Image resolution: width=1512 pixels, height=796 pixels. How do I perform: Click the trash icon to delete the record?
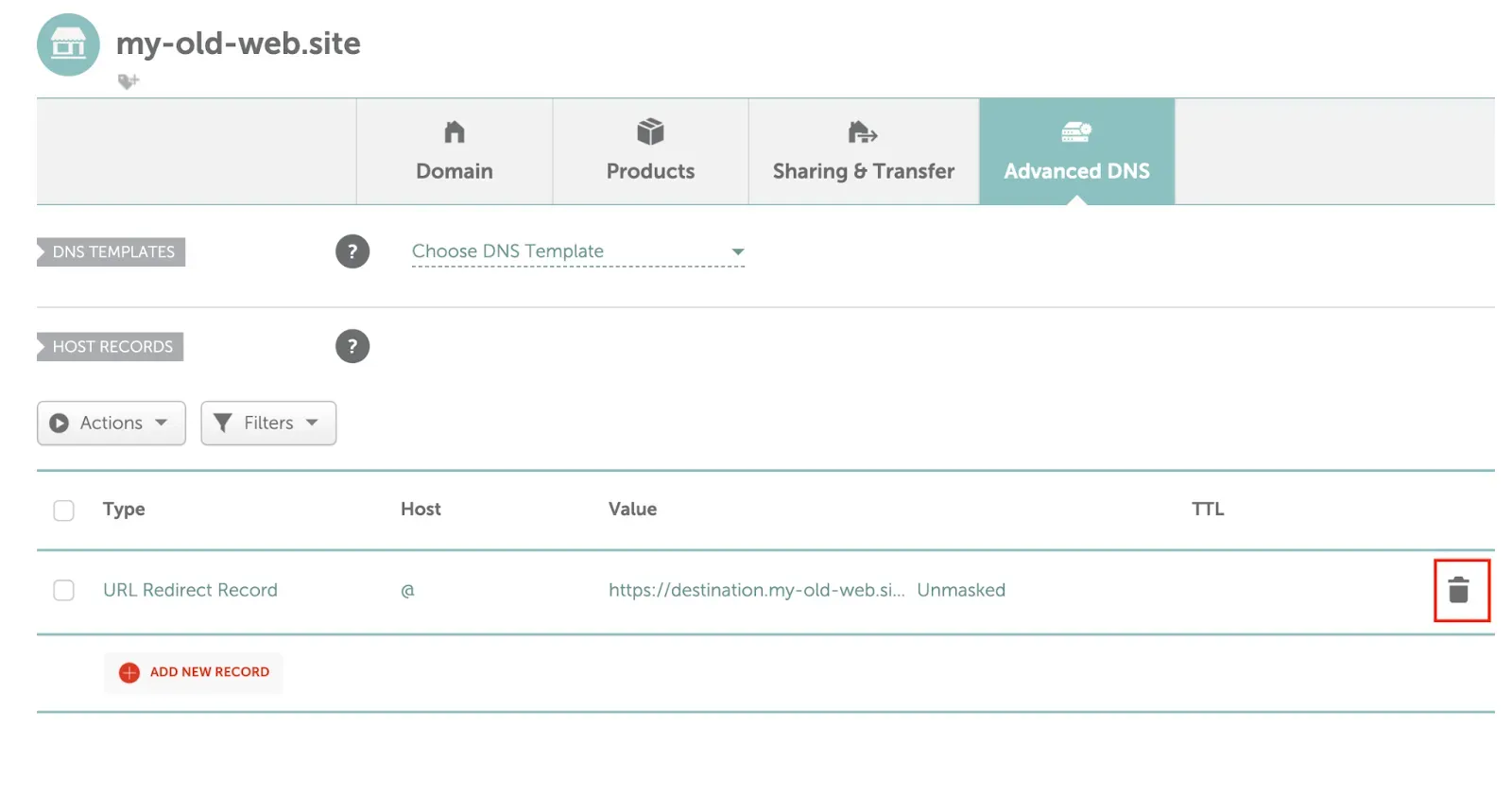(x=1458, y=590)
